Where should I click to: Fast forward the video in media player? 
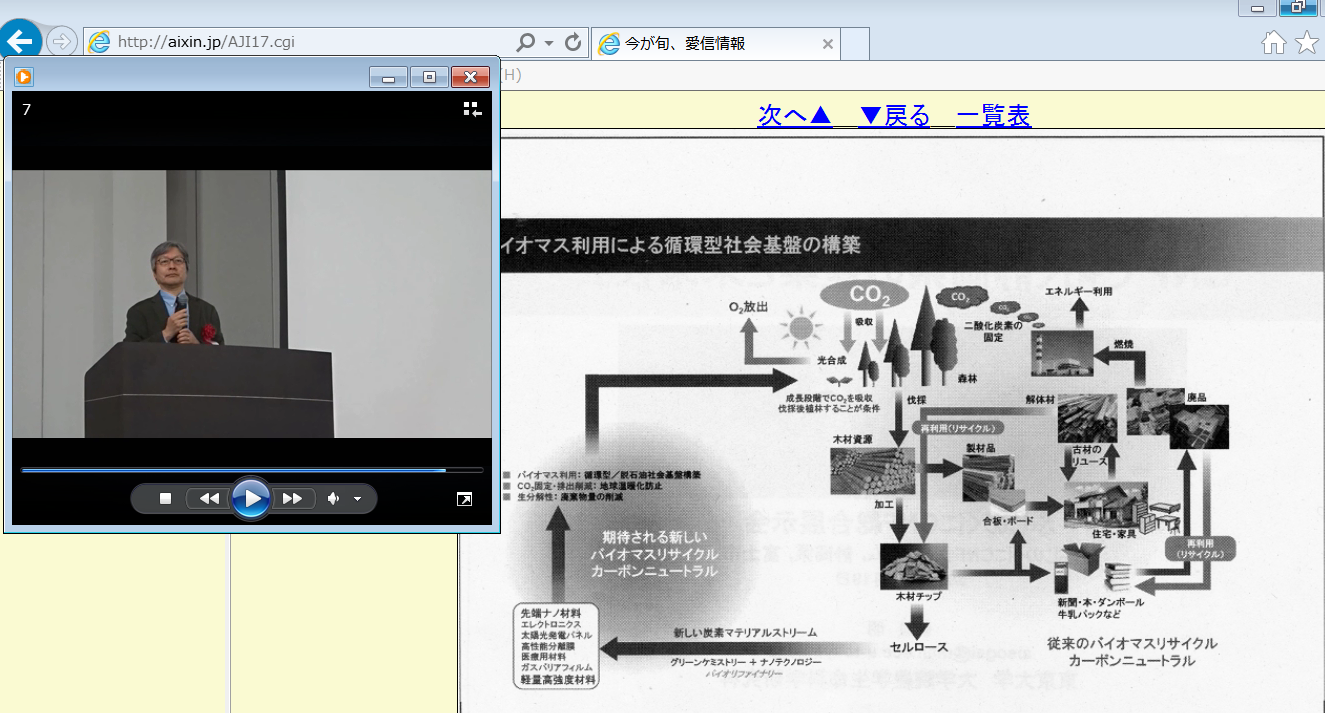click(293, 498)
